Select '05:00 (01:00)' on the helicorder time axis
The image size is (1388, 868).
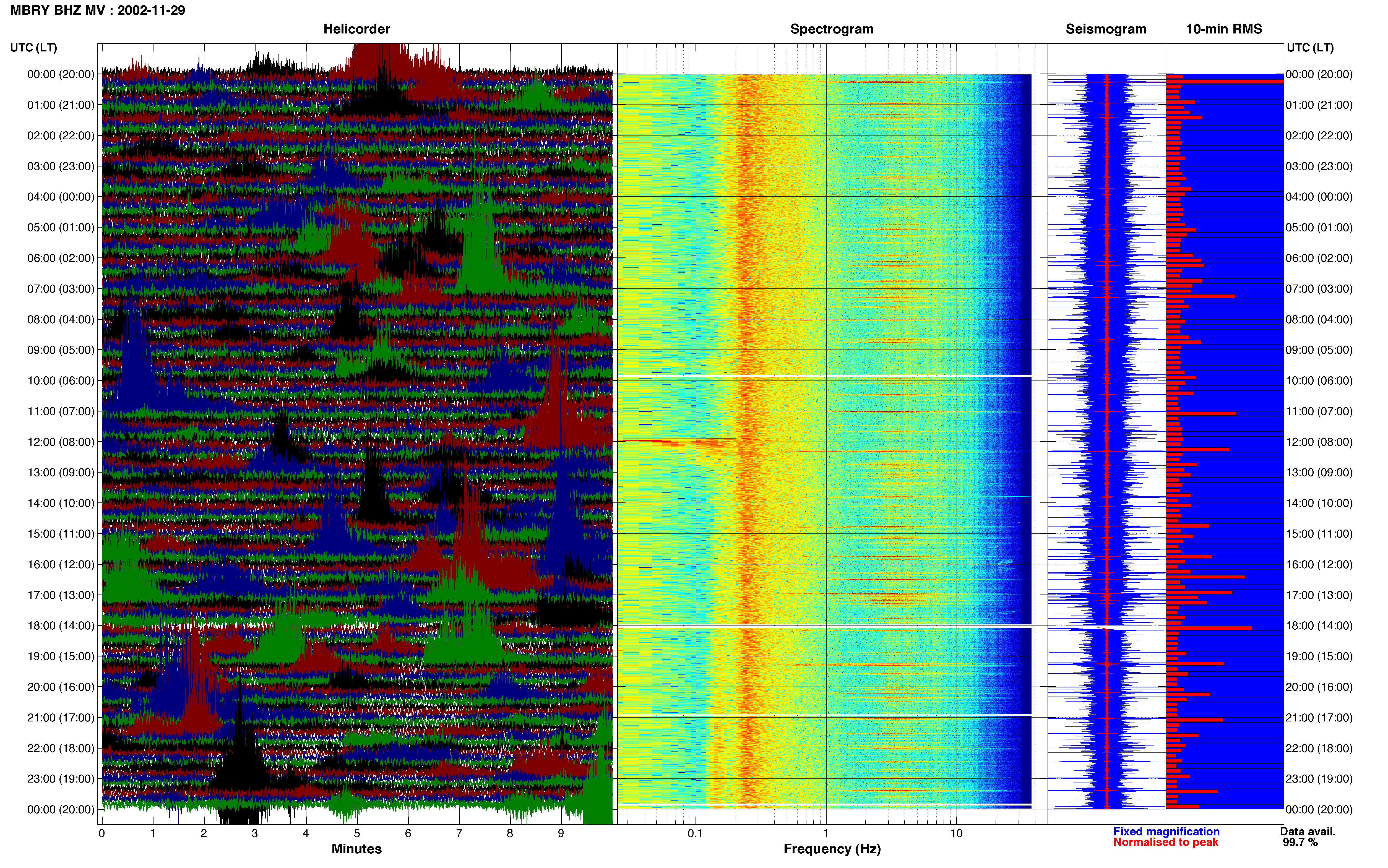(61, 227)
